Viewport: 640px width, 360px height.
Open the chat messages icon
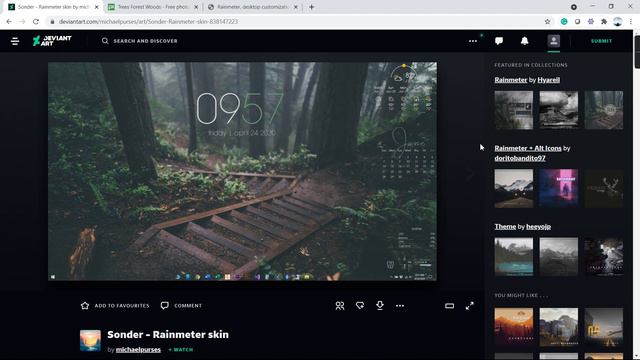499,41
